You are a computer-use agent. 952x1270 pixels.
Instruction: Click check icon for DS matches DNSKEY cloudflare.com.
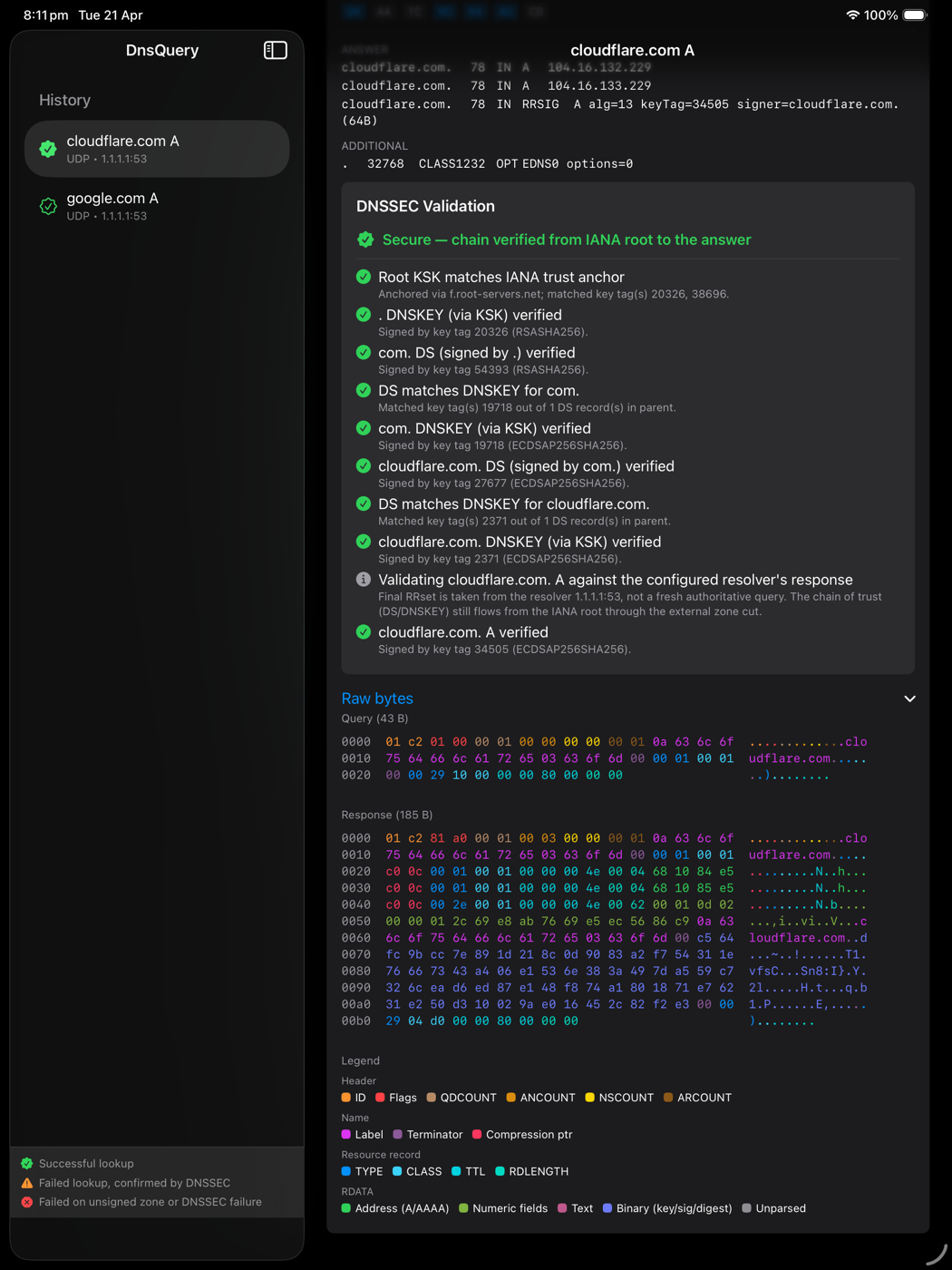364,503
